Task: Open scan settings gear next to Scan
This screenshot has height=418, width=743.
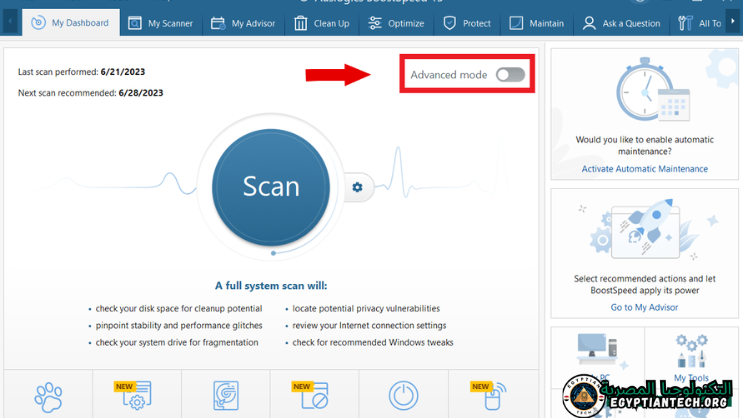Action: [357, 187]
